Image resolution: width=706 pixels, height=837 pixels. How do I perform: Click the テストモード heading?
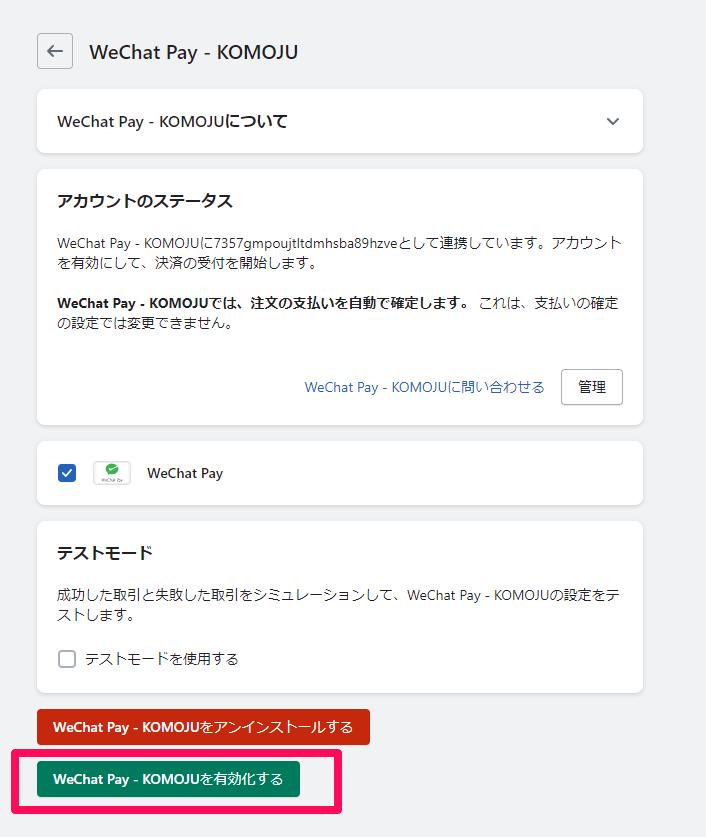tap(105, 553)
